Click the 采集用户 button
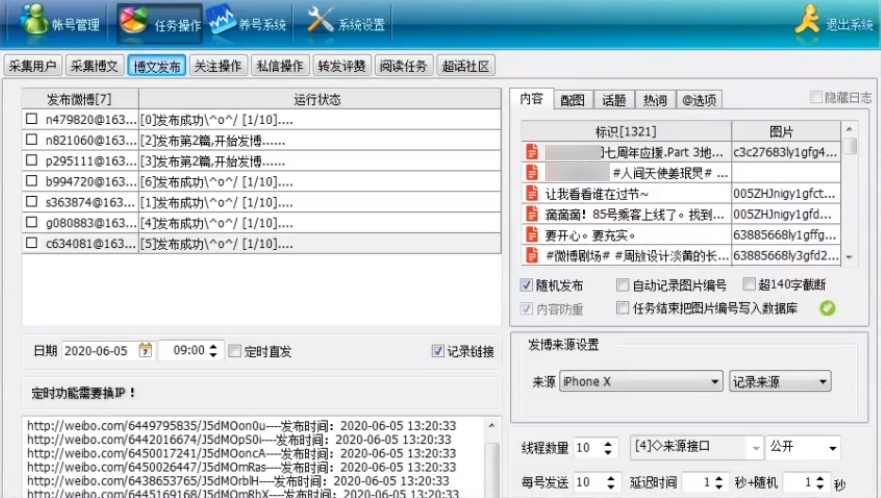 [x=32, y=67]
